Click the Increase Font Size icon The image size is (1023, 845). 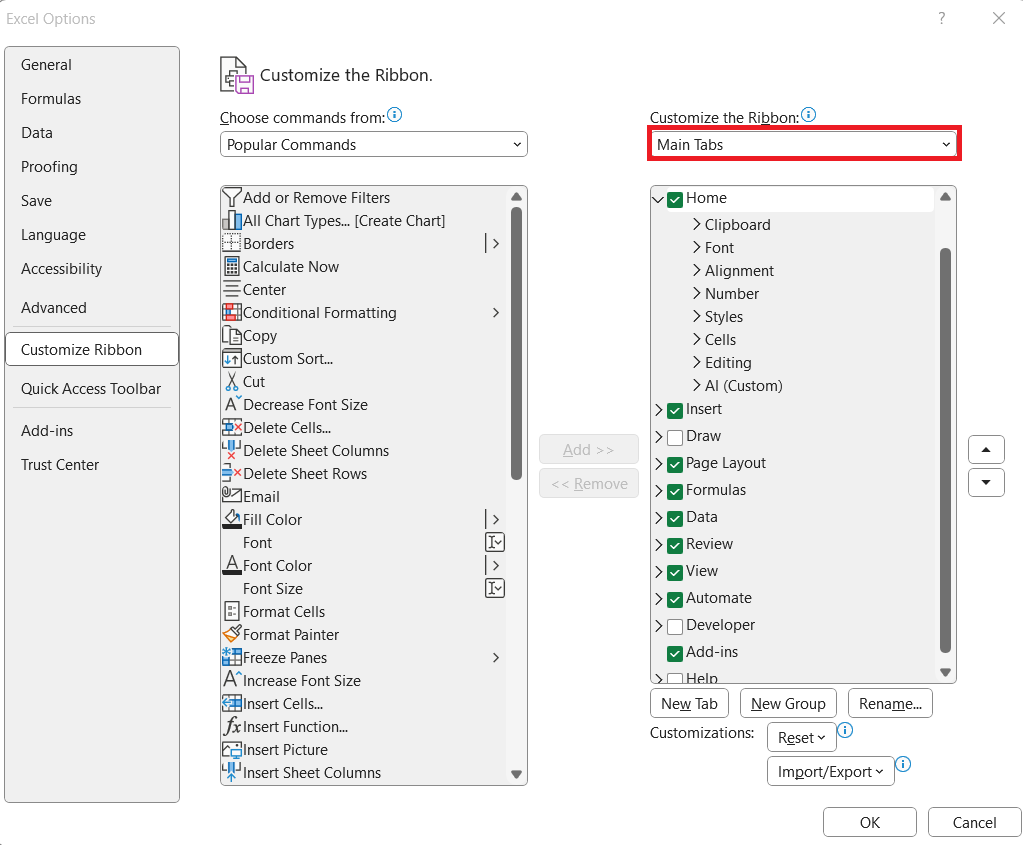coord(233,679)
